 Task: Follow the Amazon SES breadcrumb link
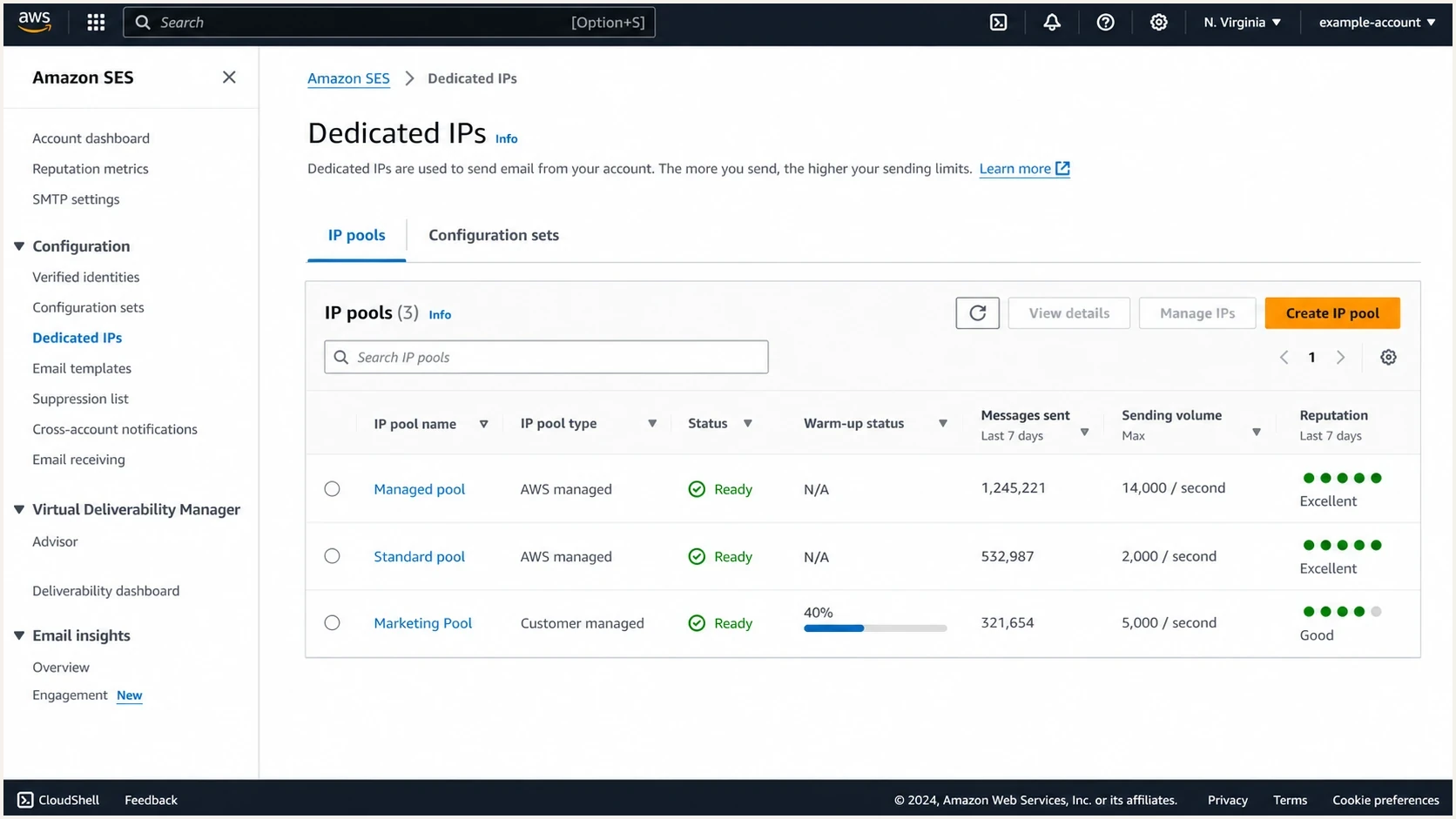click(348, 78)
